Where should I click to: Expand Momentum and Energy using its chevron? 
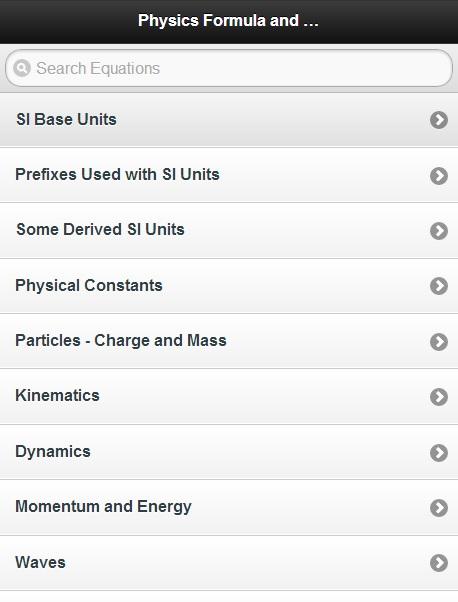coord(439,508)
